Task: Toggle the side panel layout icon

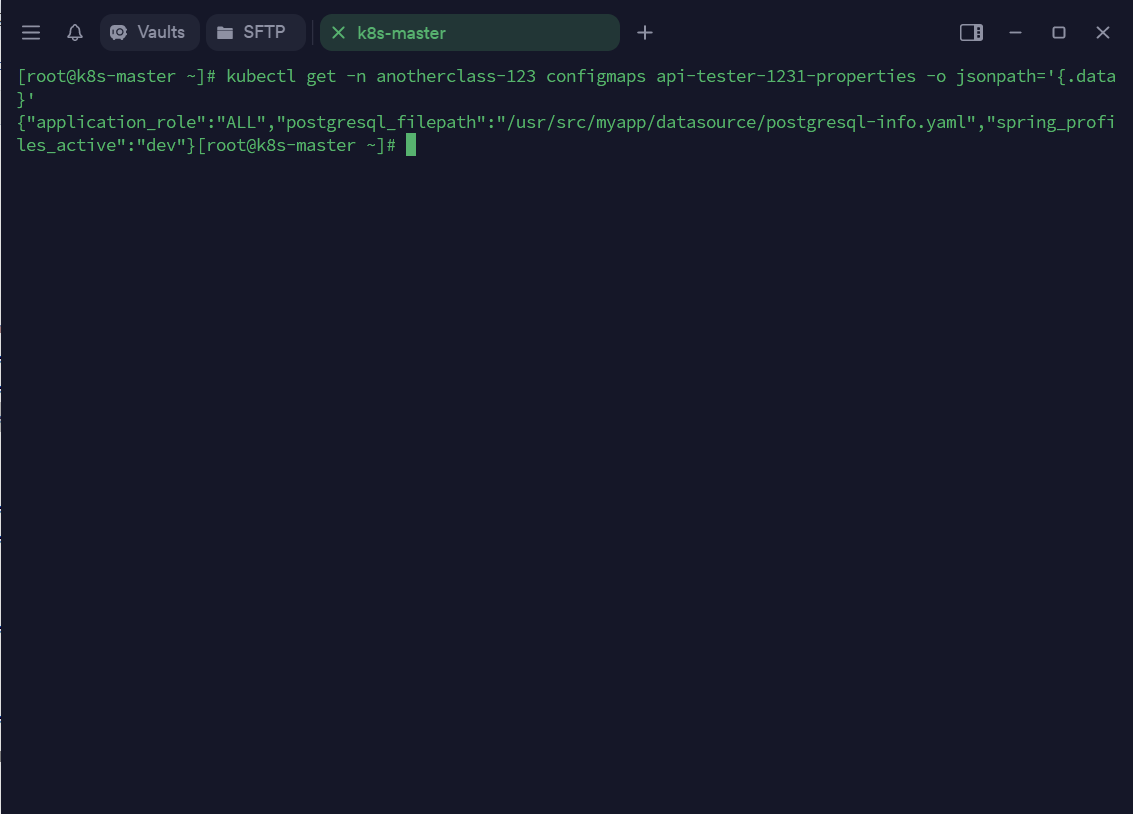Action: point(971,33)
